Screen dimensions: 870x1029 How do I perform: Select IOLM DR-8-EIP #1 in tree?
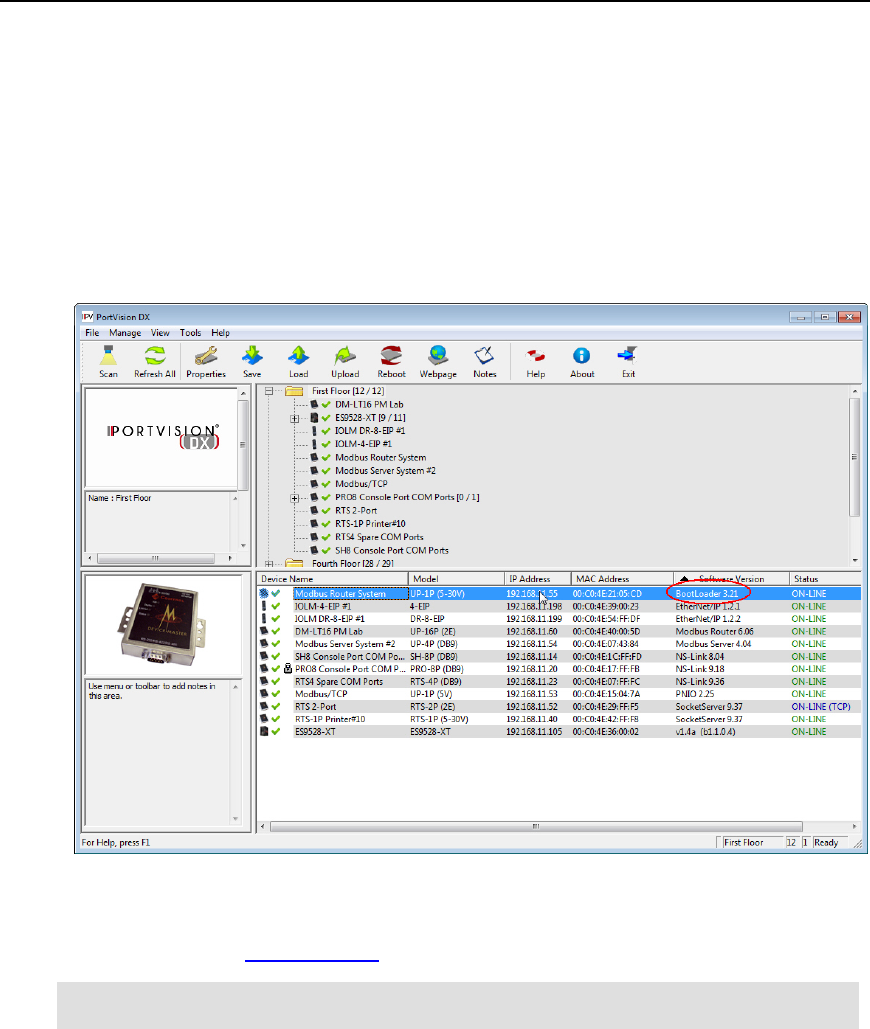[369, 431]
